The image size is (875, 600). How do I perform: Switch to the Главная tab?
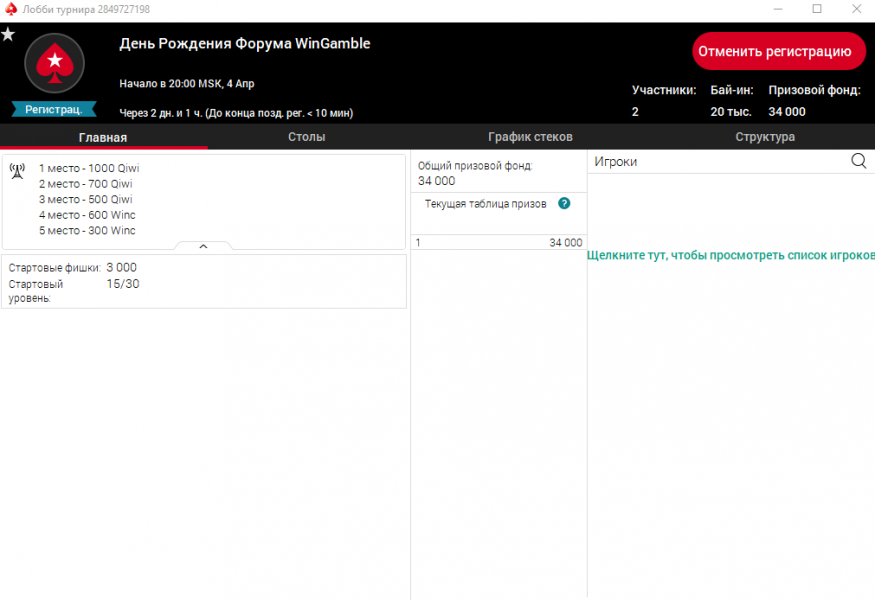click(103, 137)
